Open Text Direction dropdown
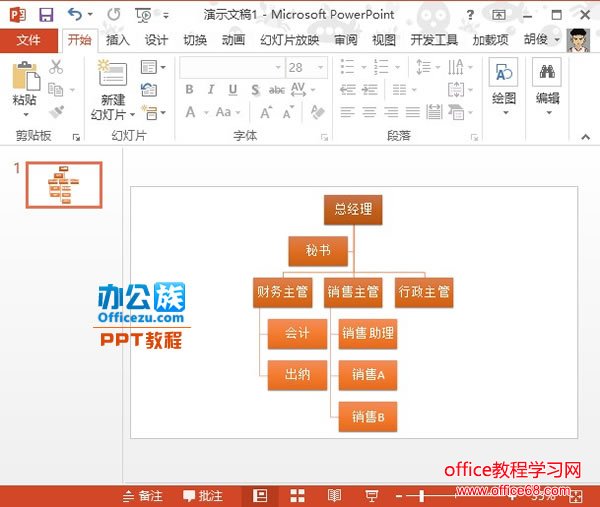 (461, 67)
